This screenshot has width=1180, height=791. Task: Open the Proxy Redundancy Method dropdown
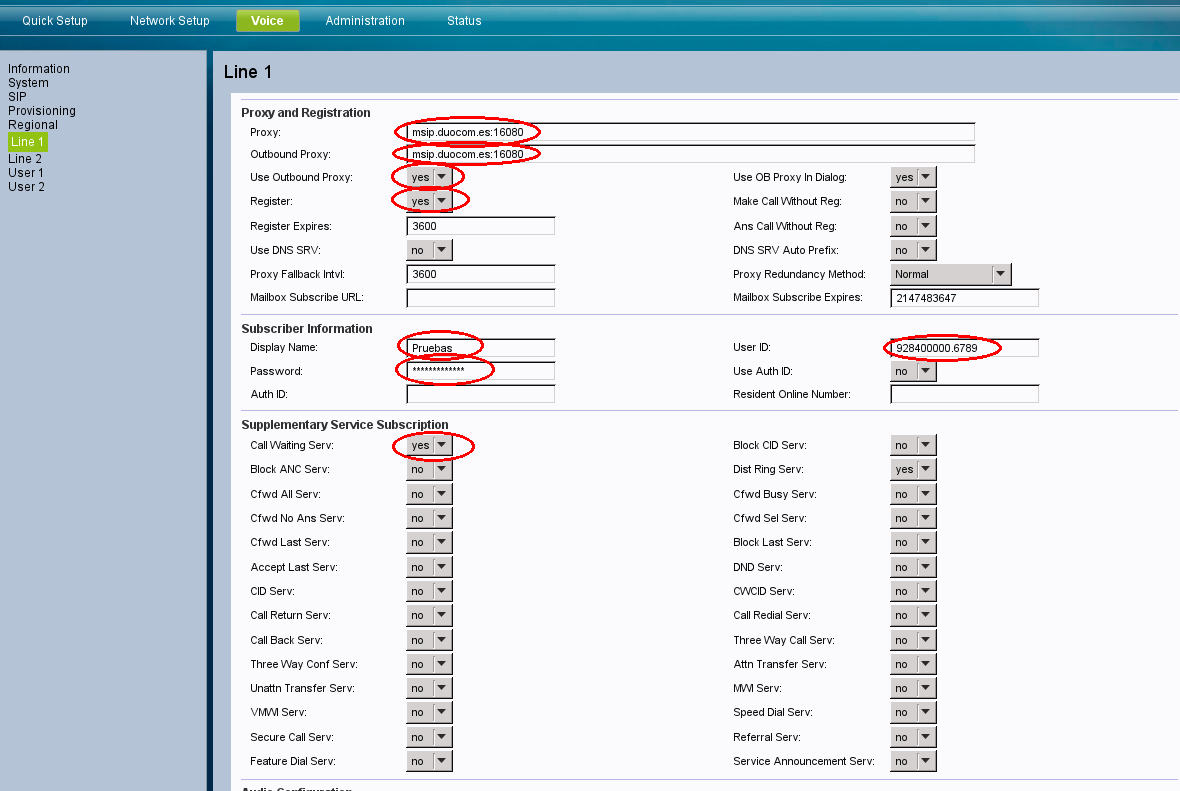pyautogui.click(x=950, y=274)
